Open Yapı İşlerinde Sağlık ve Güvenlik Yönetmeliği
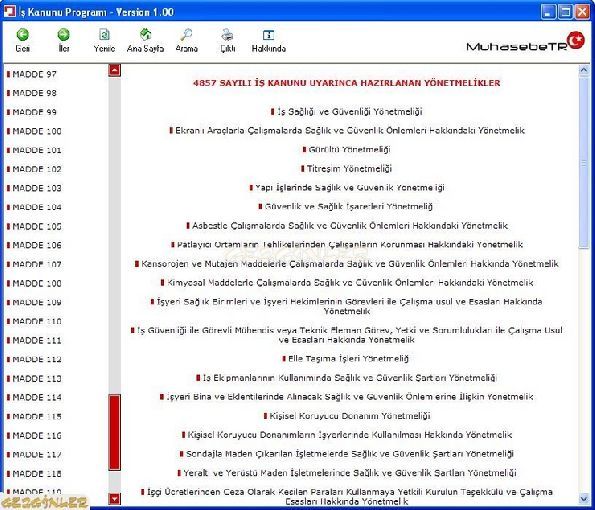 (x=349, y=188)
